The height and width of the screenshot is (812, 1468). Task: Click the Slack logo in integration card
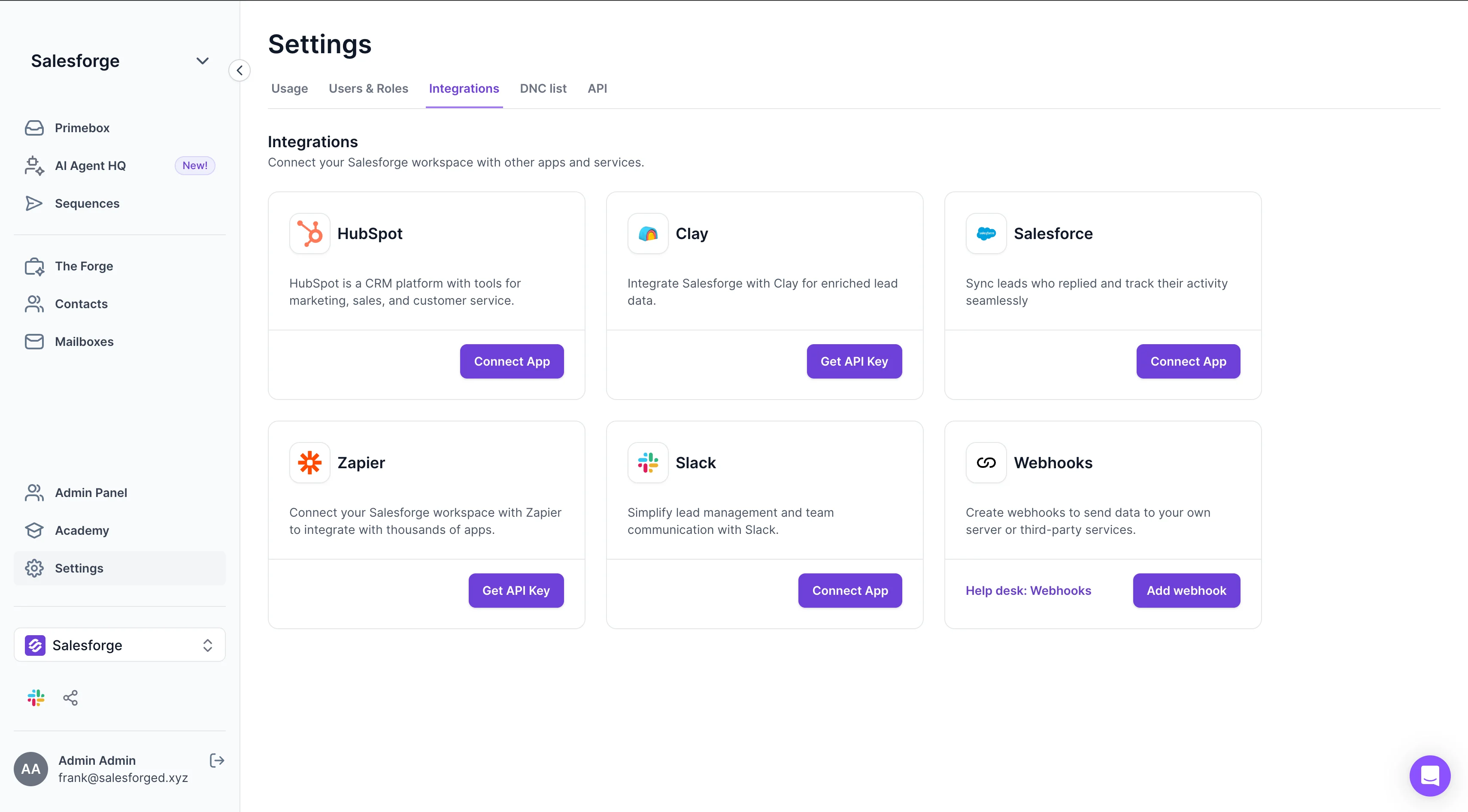click(648, 463)
